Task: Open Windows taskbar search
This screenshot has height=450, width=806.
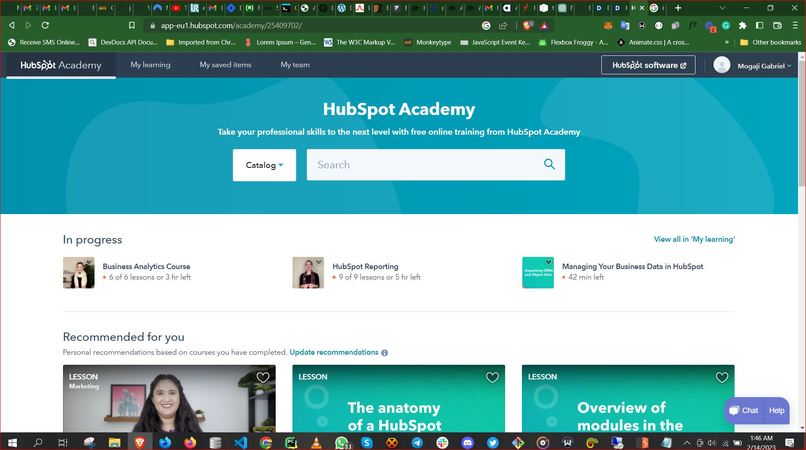Action: (38, 442)
